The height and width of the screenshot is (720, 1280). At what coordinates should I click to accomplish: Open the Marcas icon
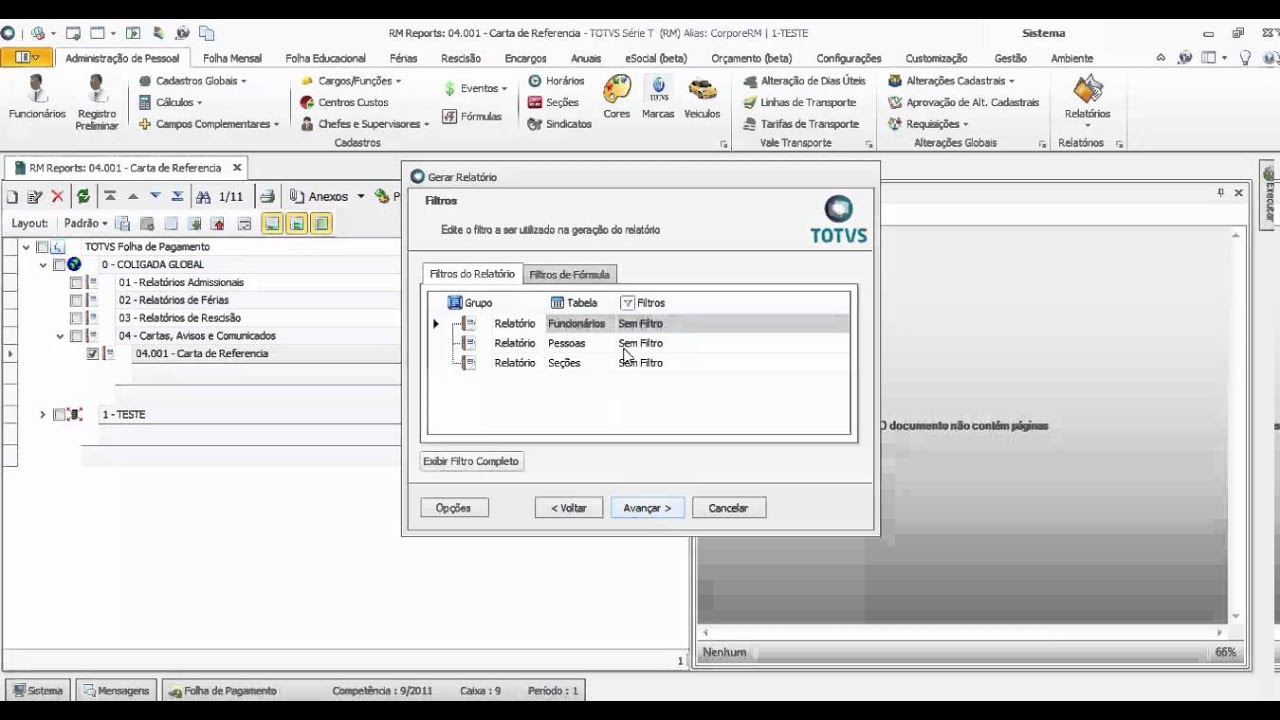[658, 98]
